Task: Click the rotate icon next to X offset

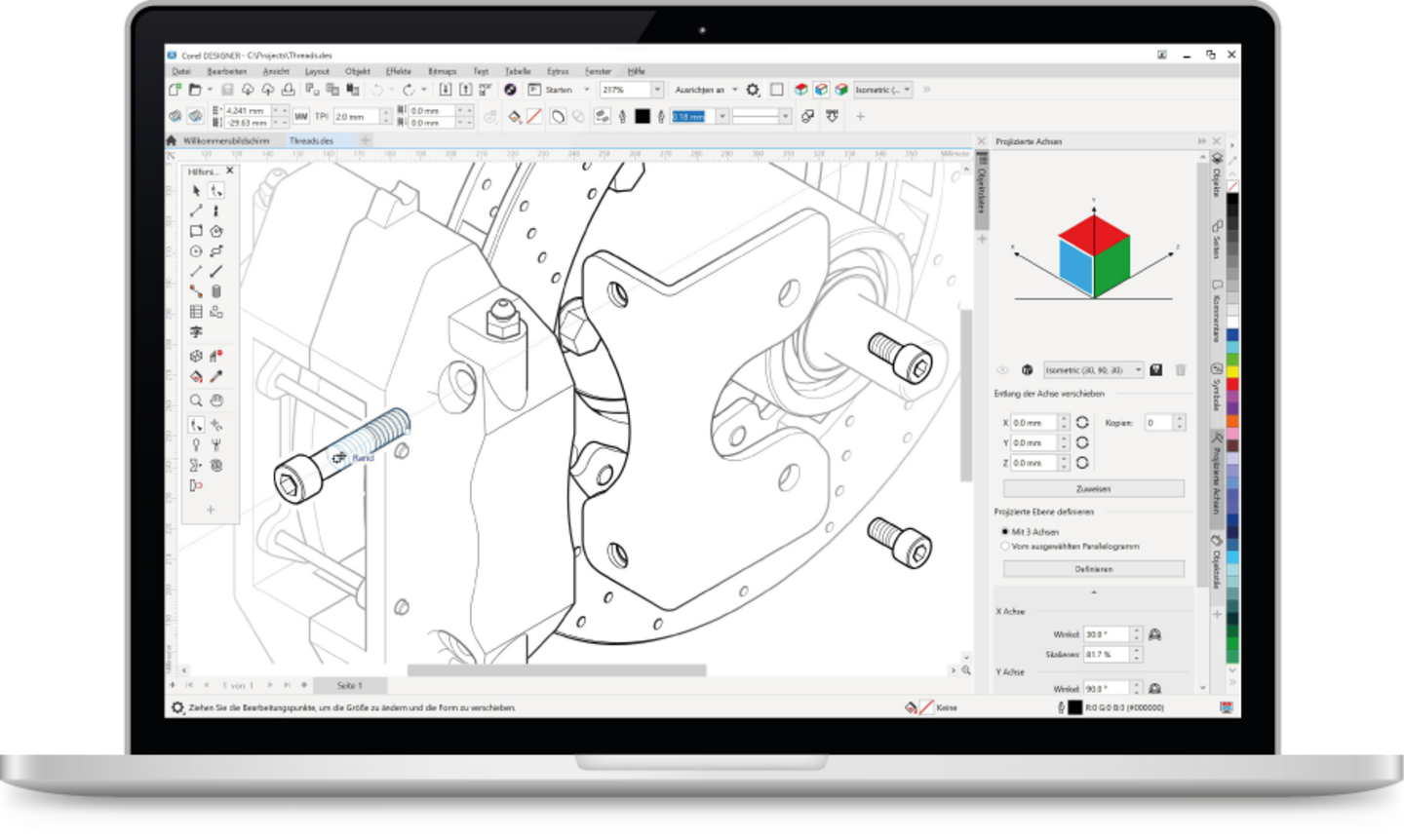Action: pos(1082,423)
